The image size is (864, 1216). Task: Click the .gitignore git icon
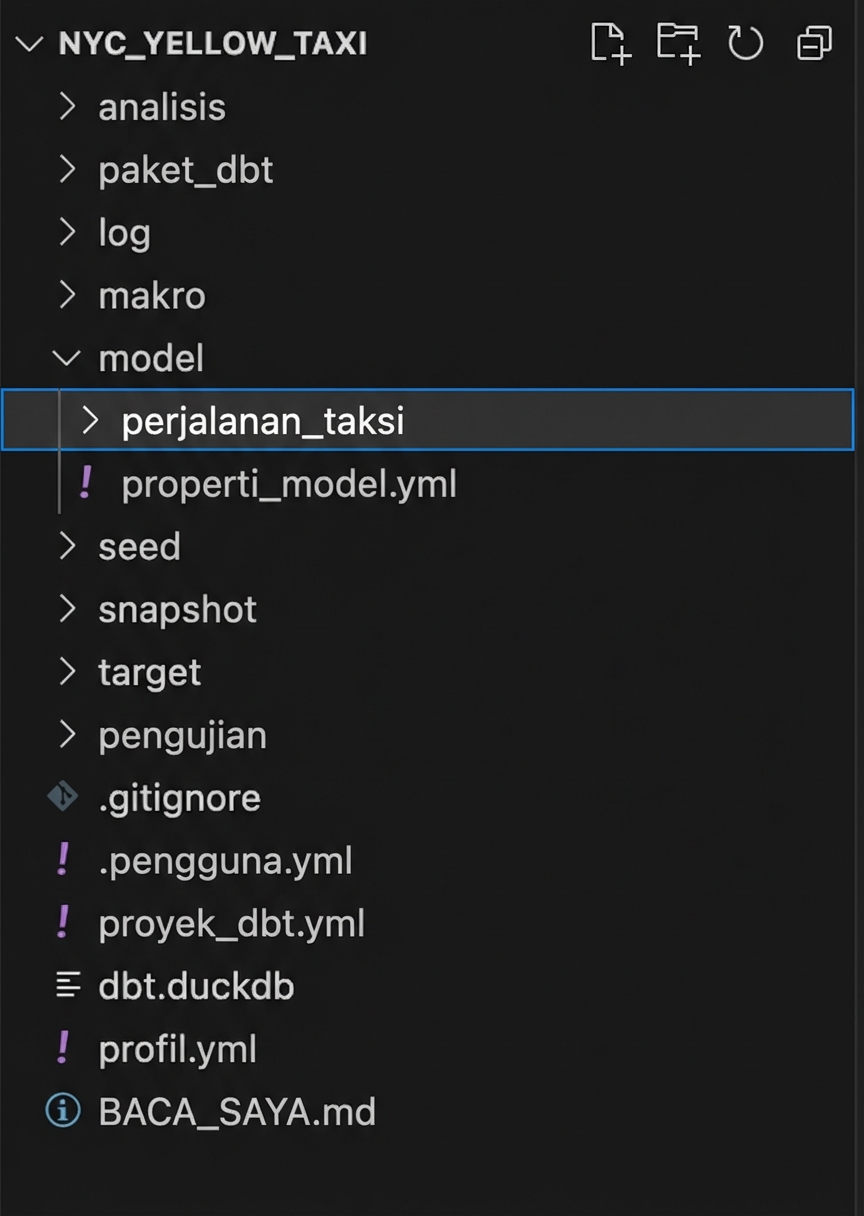click(x=63, y=797)
